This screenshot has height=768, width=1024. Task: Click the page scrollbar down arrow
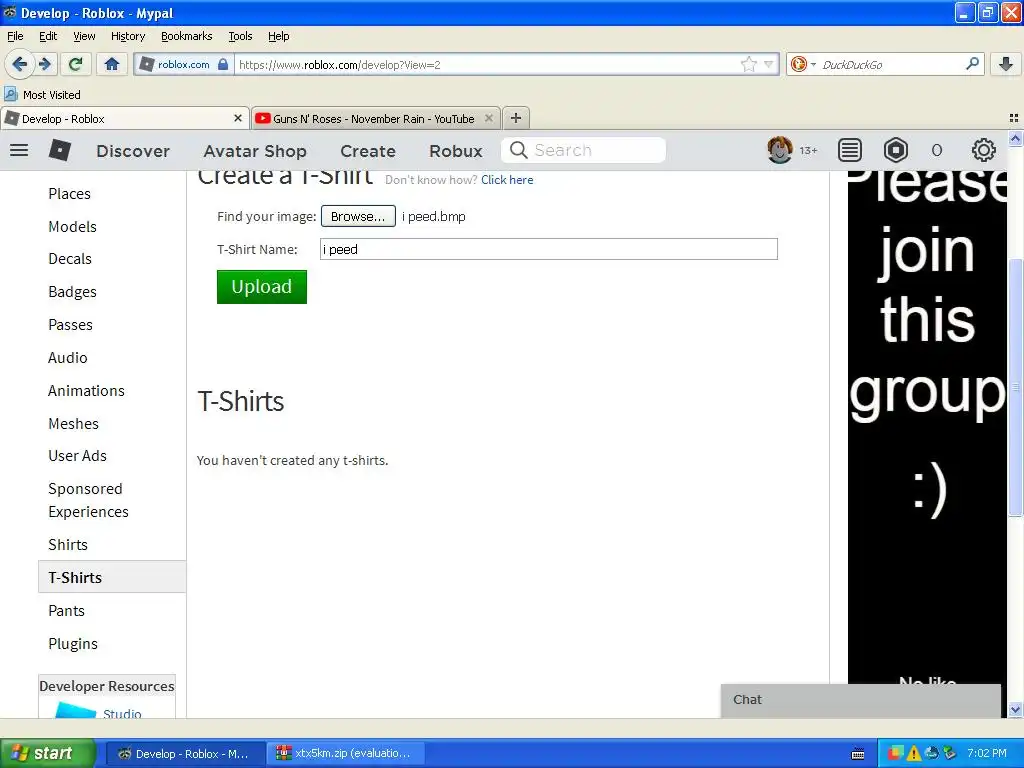click(1015, 709)
